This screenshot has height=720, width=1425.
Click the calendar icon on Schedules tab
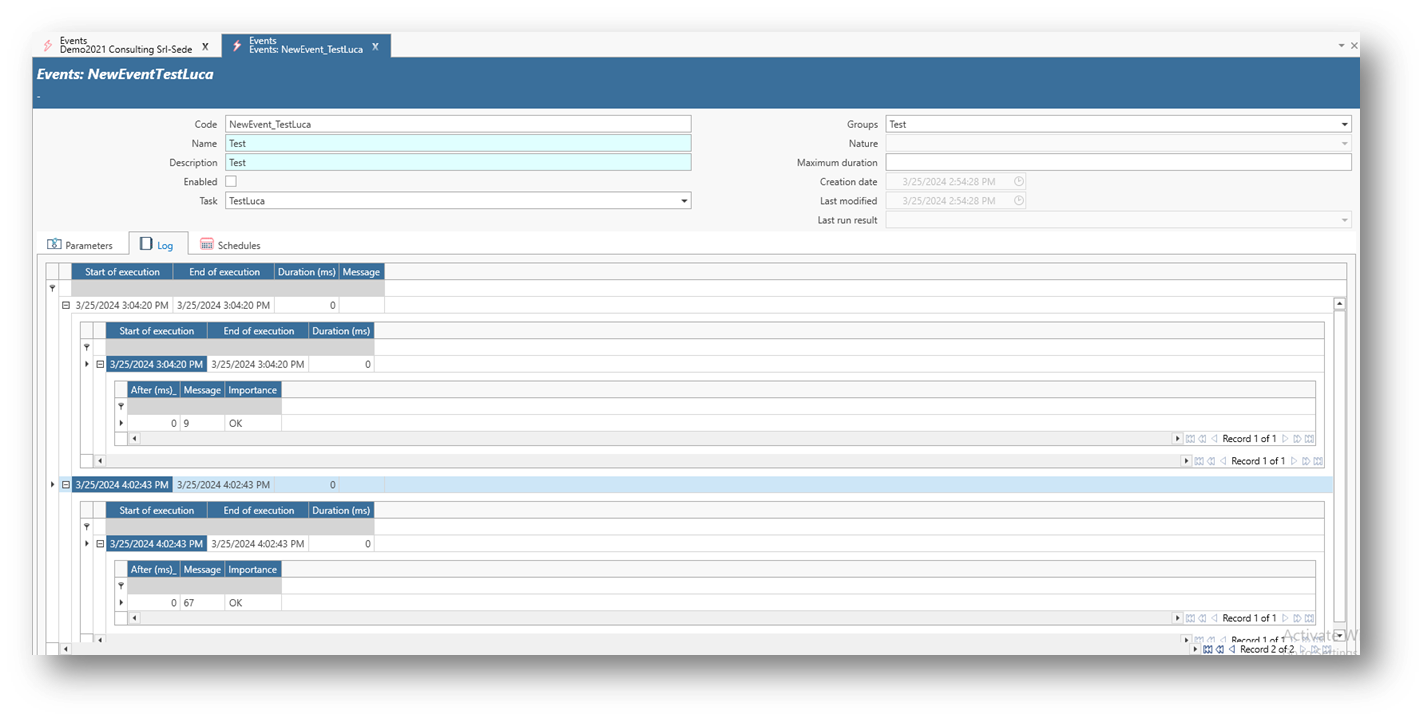pos(207,245)
